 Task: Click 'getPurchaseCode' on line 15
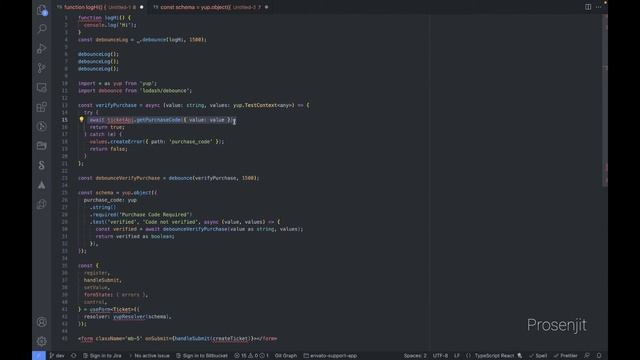coord(158,120)
